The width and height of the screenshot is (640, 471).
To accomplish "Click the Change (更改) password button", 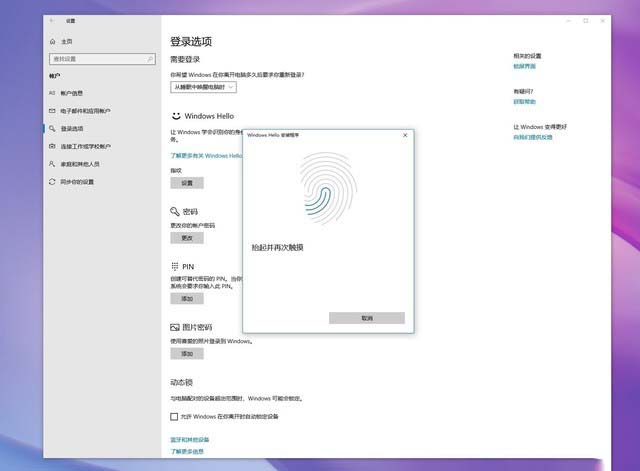I will click(x=187, y=238).
